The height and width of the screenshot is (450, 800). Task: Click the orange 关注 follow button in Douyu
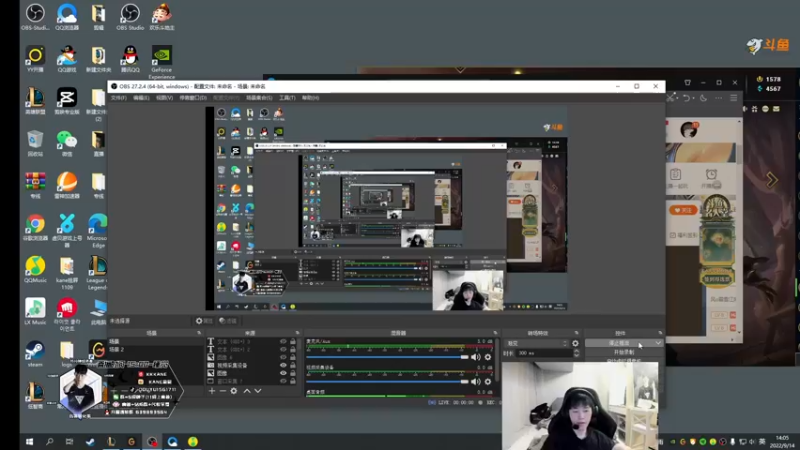[x=683, y=210]
